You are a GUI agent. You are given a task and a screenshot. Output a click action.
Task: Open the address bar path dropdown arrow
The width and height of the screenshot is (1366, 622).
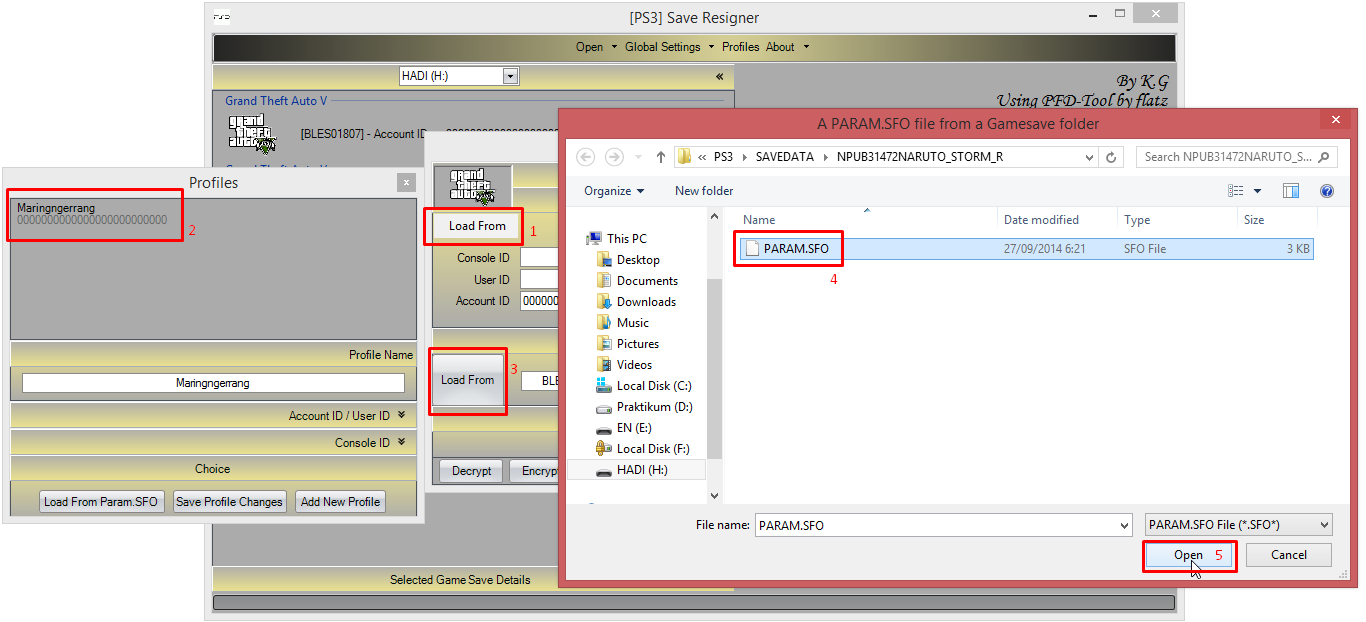click(x=1089, y=157)
